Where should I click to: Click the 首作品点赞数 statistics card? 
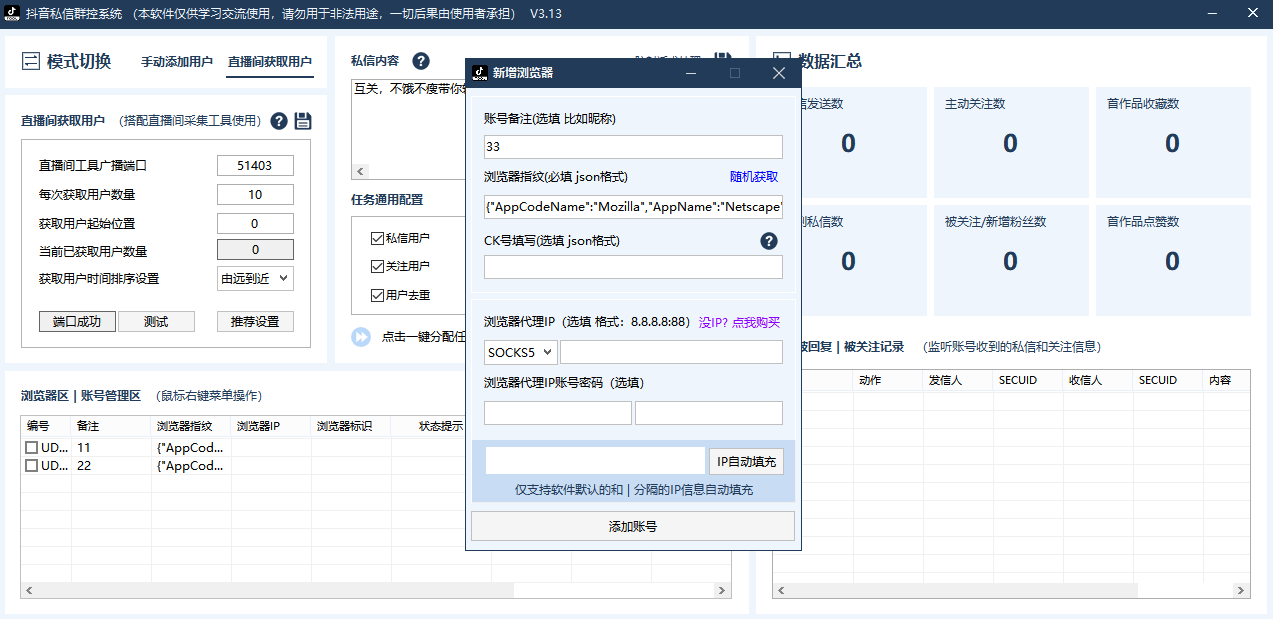coord(1173,260)
